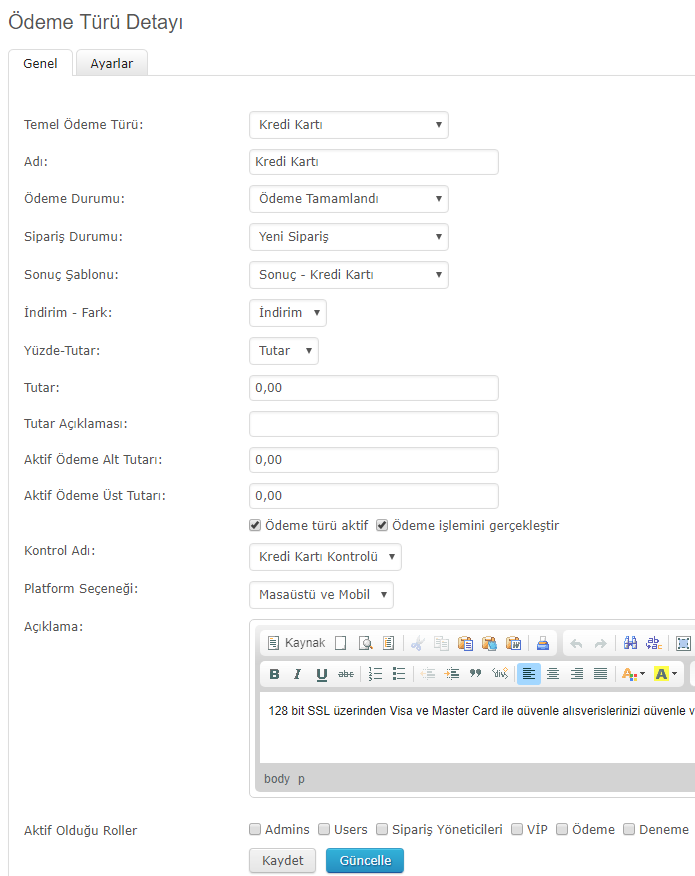Click the Preview magnifier document icon
The width and height of the screenshot is (695, 876).
(x=365, y=643)
